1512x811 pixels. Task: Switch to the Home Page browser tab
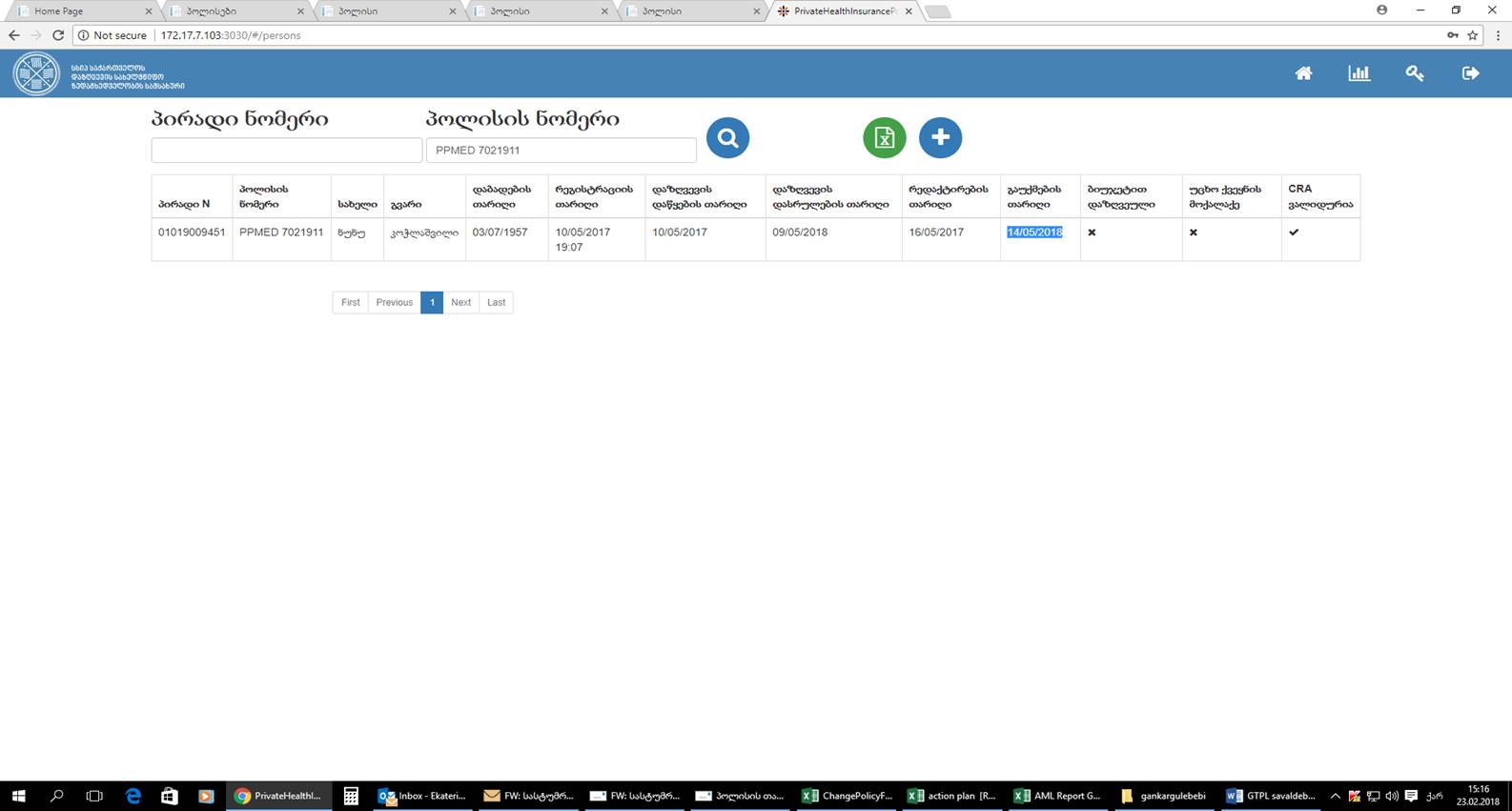point(81,11)
